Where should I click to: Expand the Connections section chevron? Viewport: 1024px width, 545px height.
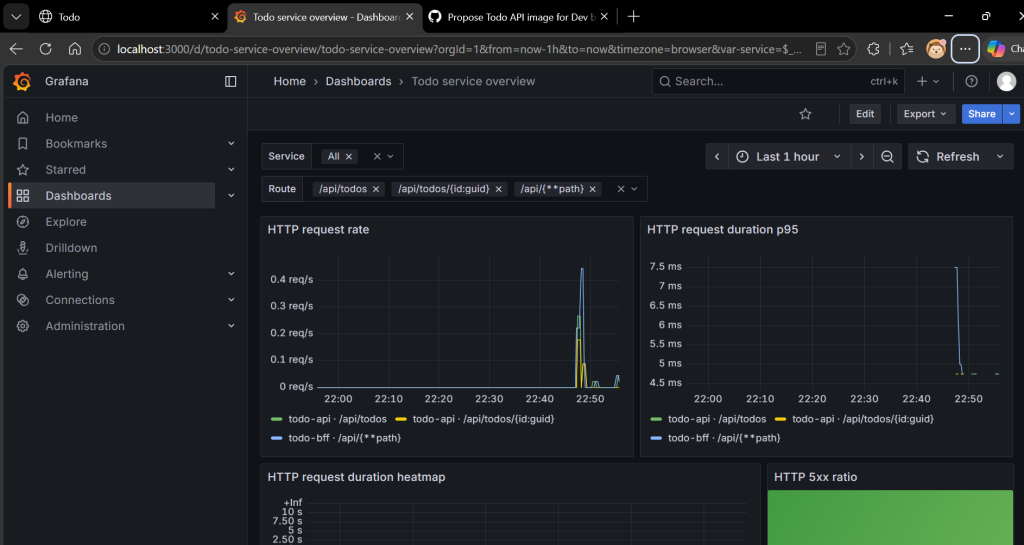[x=231, y=300]
